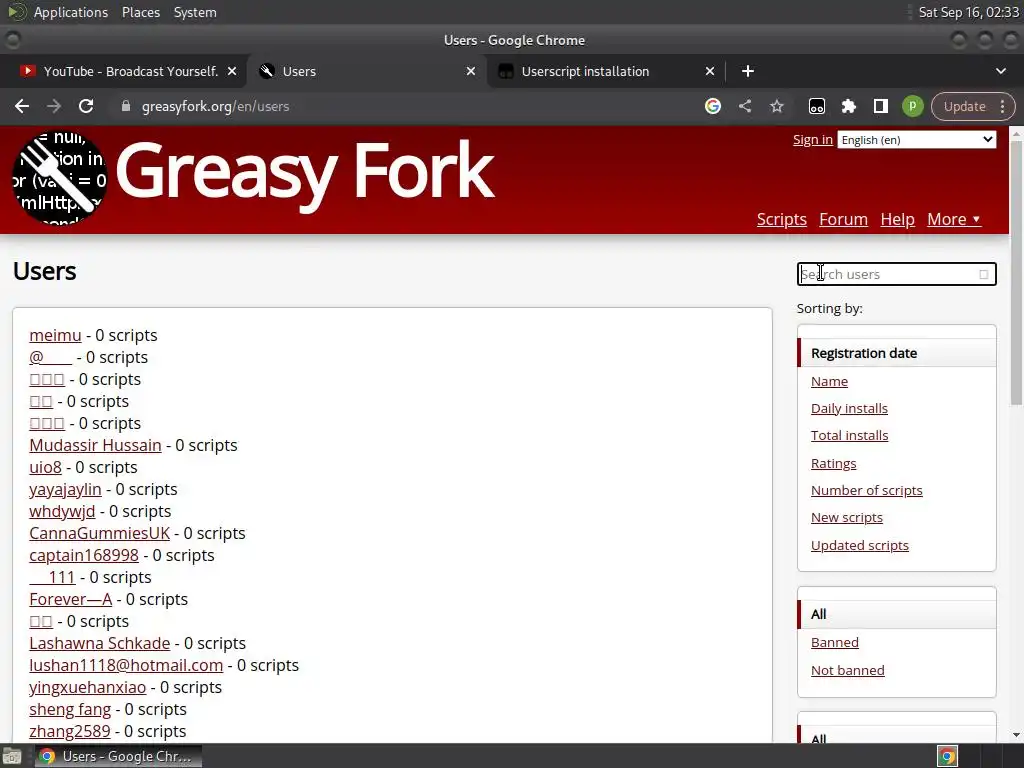
Task: Open user whdywjd profile
Action: 62,511
